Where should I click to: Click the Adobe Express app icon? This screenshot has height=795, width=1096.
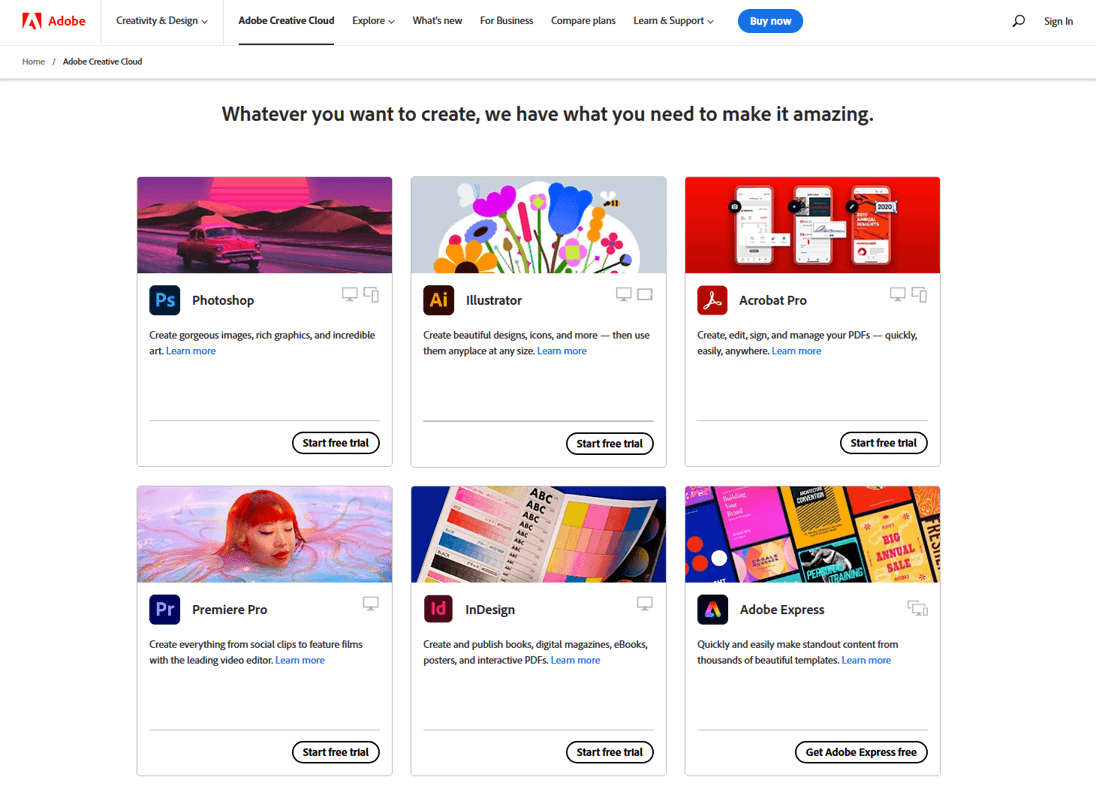[x=712, y=609]
